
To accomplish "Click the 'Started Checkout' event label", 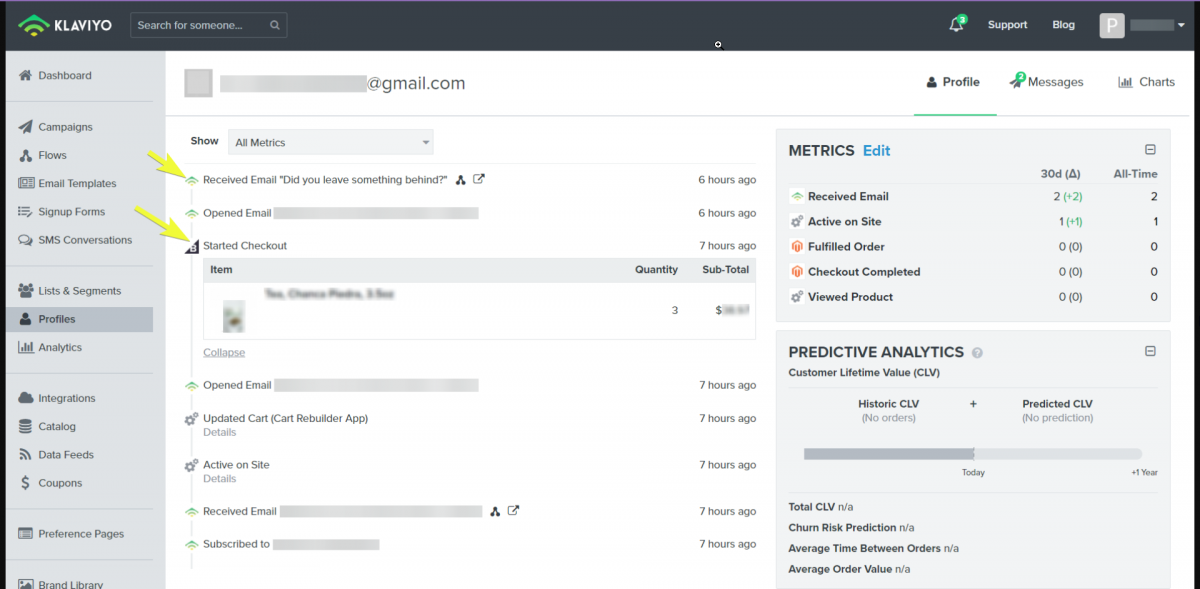I will [245, 246].
